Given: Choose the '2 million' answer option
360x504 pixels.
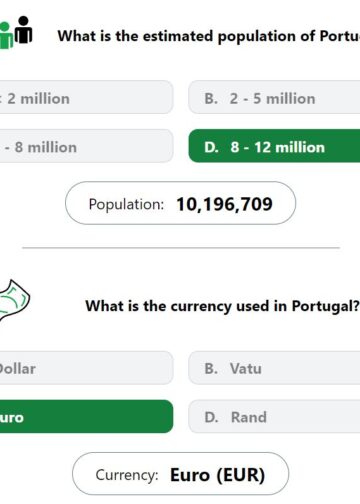Looking at the screenshot, I should [86, 97].
